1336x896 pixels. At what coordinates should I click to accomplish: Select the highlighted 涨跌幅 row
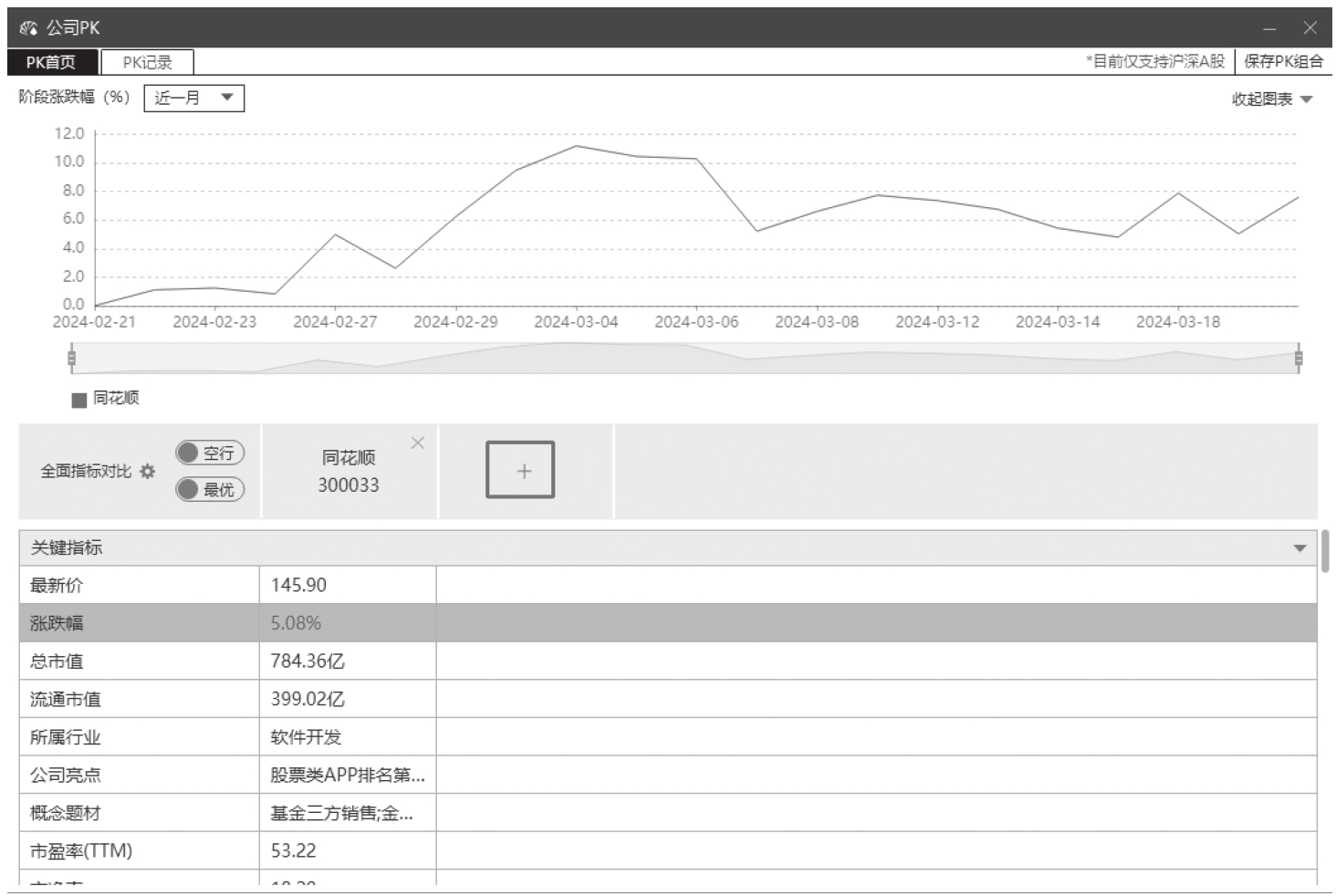[668, 623]
